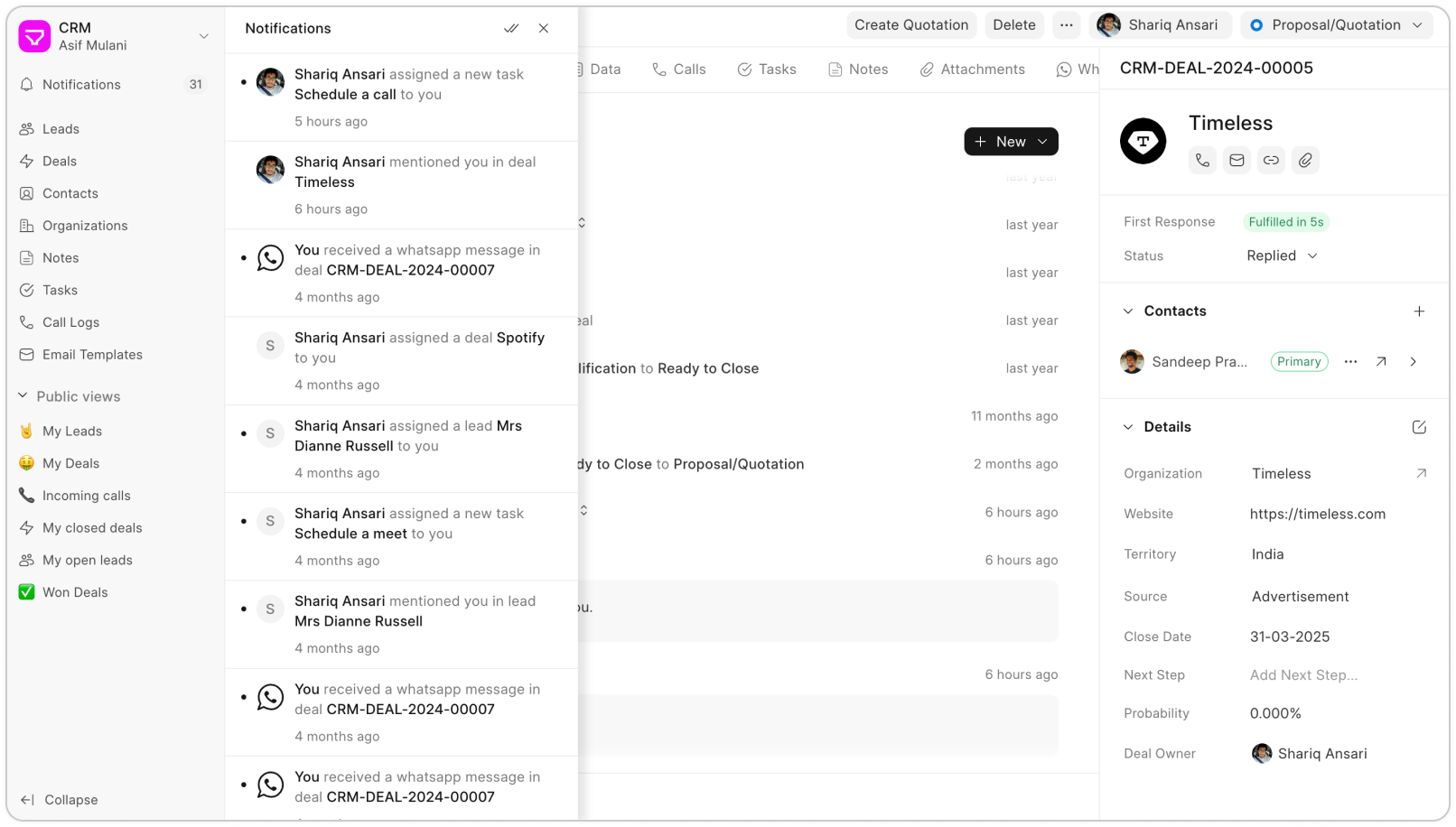Open the Replied status dropdown

tap(1282, 256)
